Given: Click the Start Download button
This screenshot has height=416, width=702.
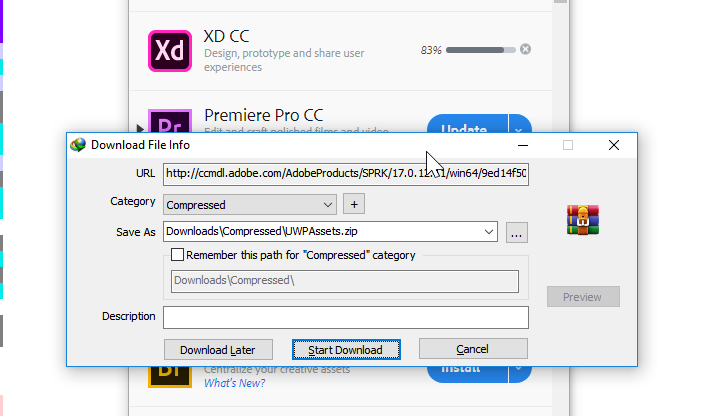Looking at the screenshot, I should click(x=346, y=349).
